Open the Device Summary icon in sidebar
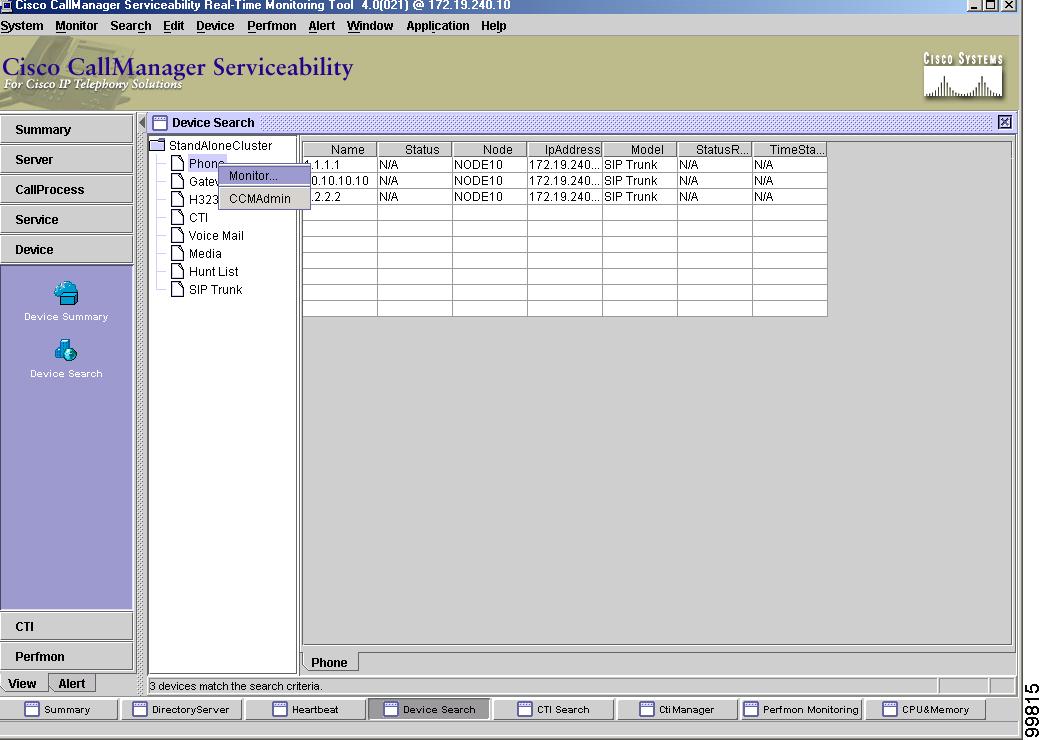The image size is (1045, 740). (x=66, y=293)
